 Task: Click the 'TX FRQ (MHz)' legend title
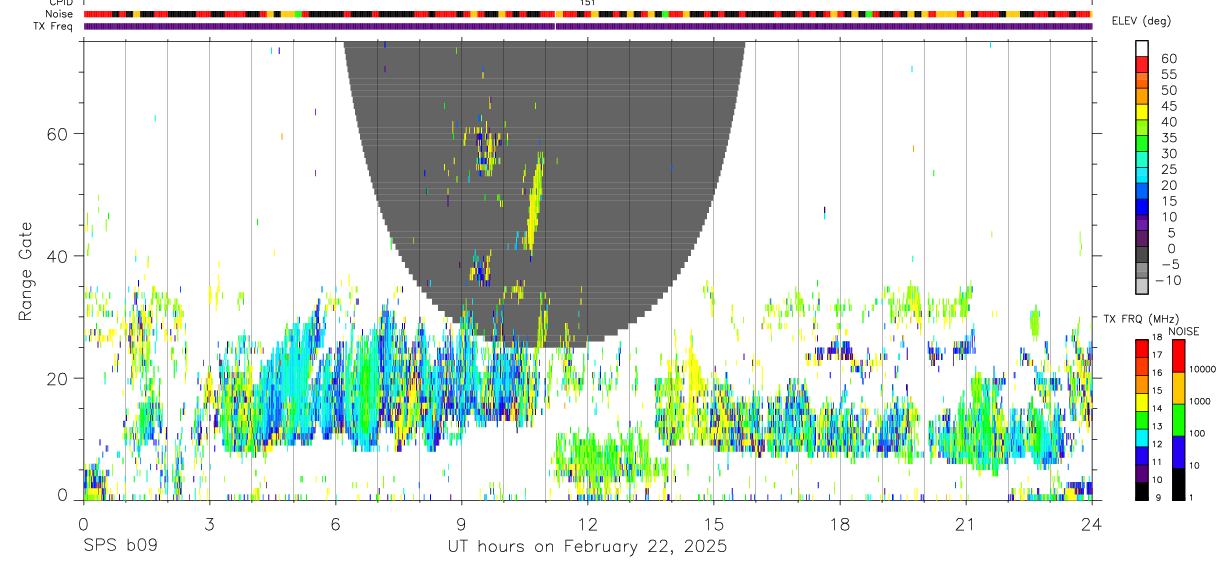point(1141,319)
